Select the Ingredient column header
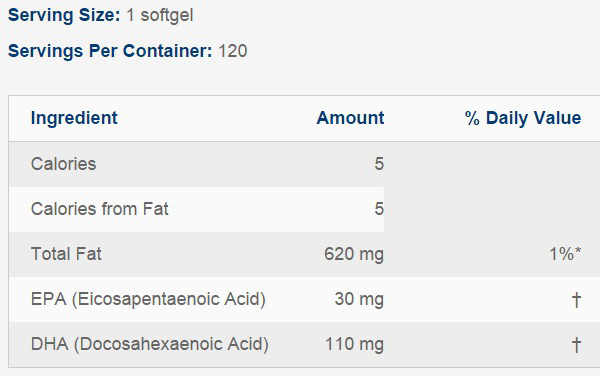 74,118
